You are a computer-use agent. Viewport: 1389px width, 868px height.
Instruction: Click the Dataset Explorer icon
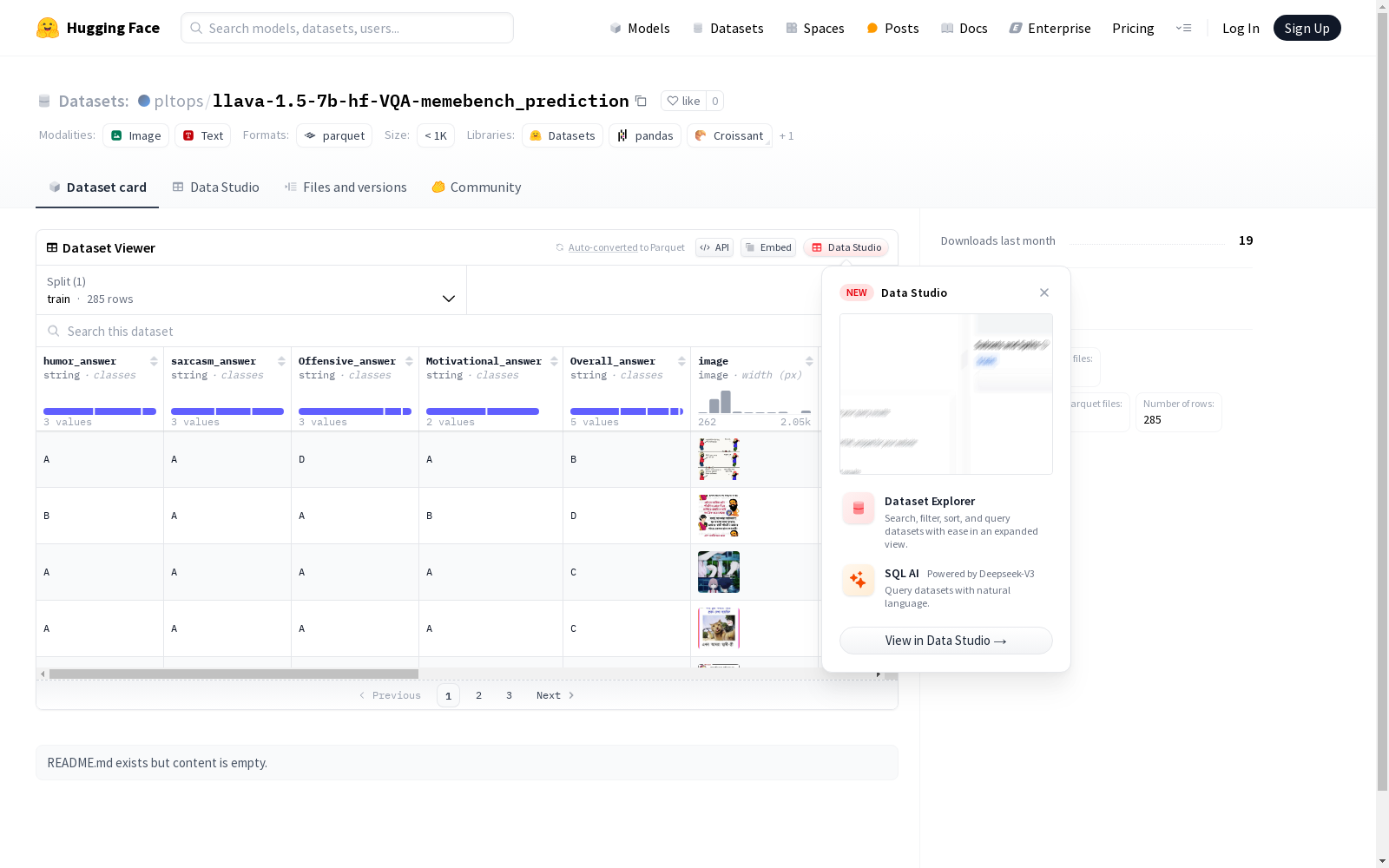coord(859,509)
